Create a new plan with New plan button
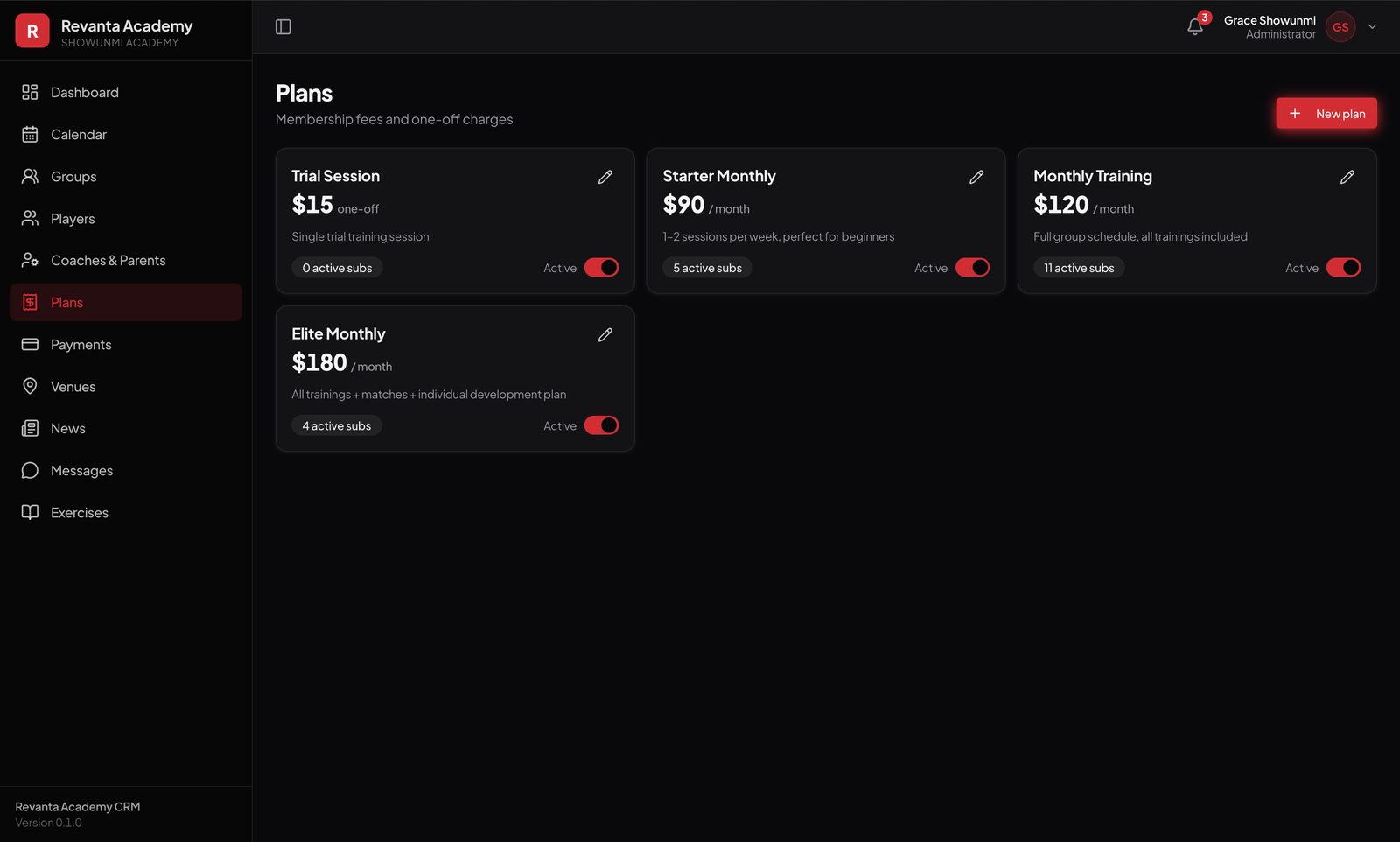Screen dimensions: 1400x842 click(x=1326, y=113)
